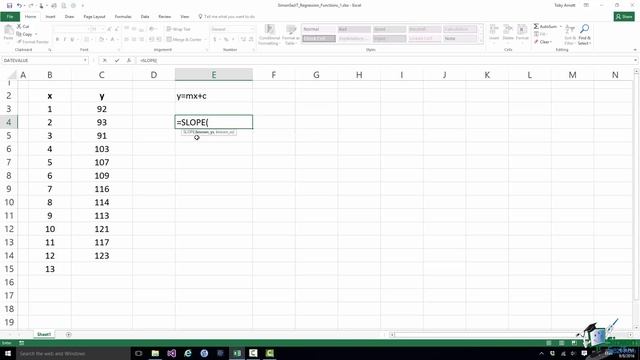Viewport: 640px width, 360px height.
Task: Open Visual Studio from the taskbar
Action: click(x=171, y=353)
